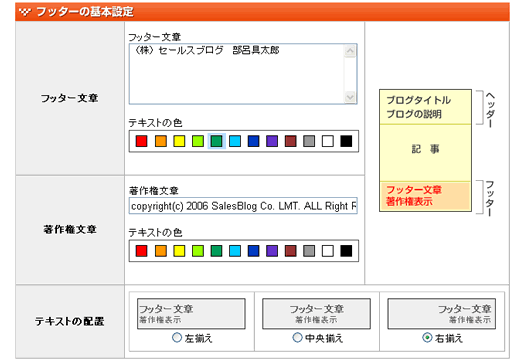Select lime green swatch for footer text color
The width and height of the screenshot is (525, 360).
tap(198, 141)
